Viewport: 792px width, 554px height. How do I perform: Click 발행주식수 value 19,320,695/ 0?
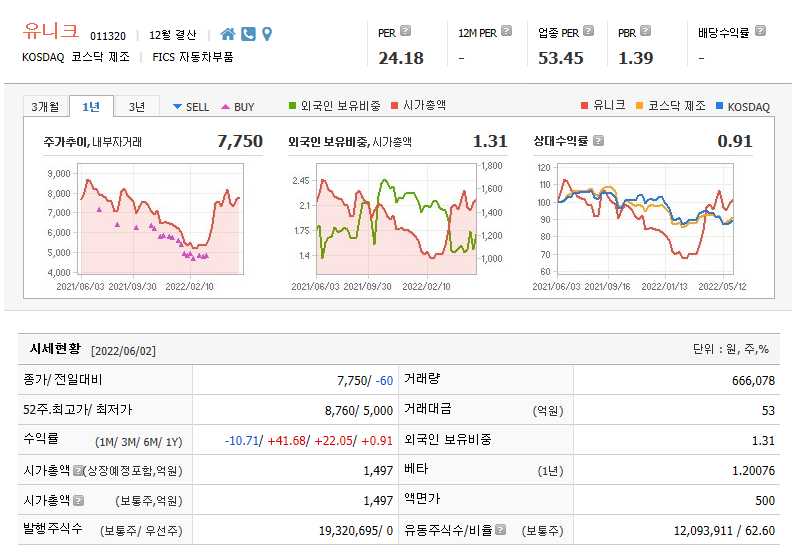tap(356, 531)
